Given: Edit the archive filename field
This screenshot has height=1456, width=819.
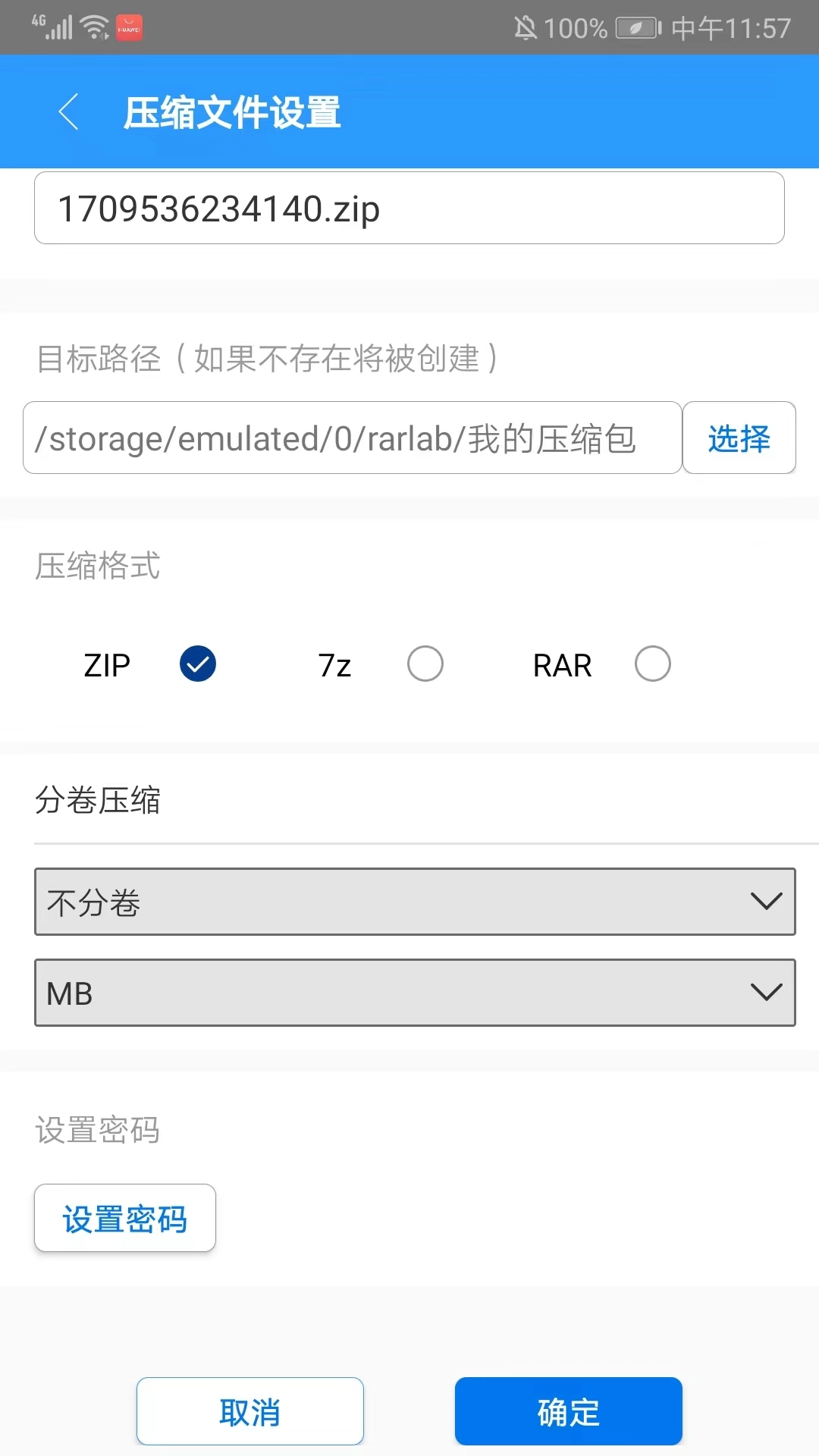Looking at the screenshot, I should pos(409,209).
